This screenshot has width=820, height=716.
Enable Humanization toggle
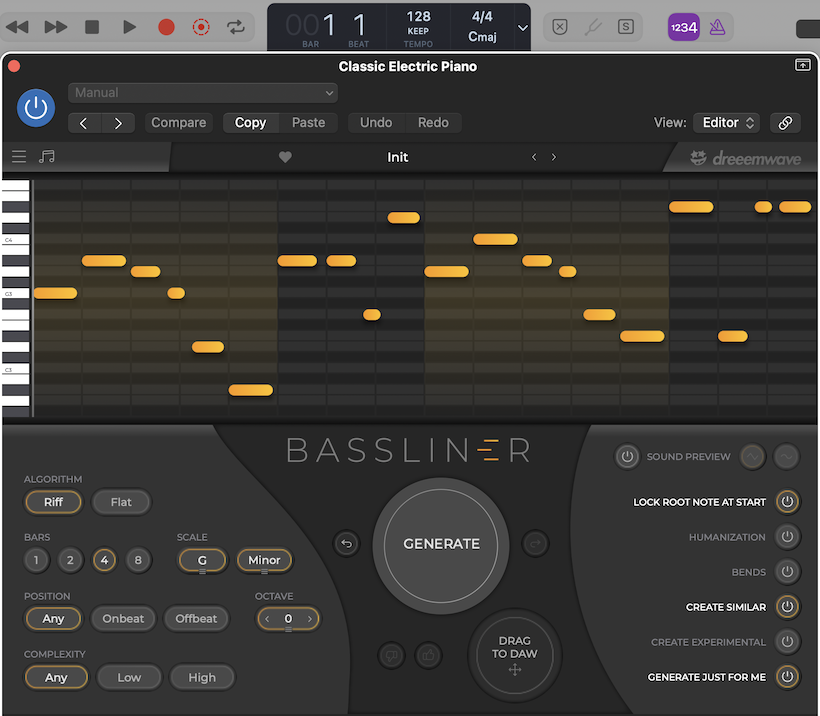pos(787,537)
